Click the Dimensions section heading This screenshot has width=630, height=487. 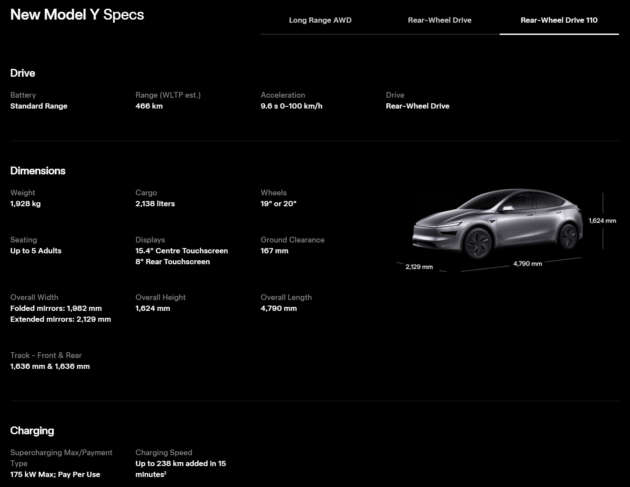[x=38, y=171]
